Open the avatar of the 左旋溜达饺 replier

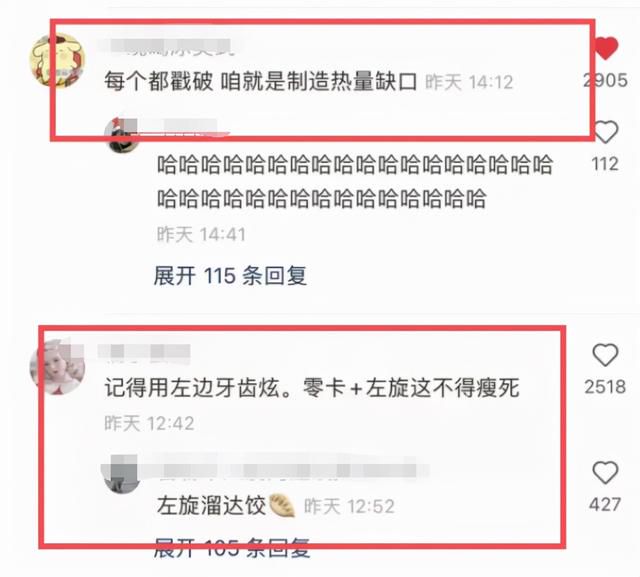pyautogui.click(x=122, y=475)
